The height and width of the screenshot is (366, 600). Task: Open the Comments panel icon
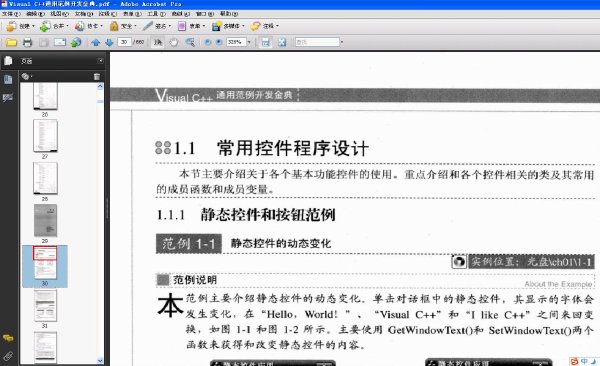click(8, 338)
